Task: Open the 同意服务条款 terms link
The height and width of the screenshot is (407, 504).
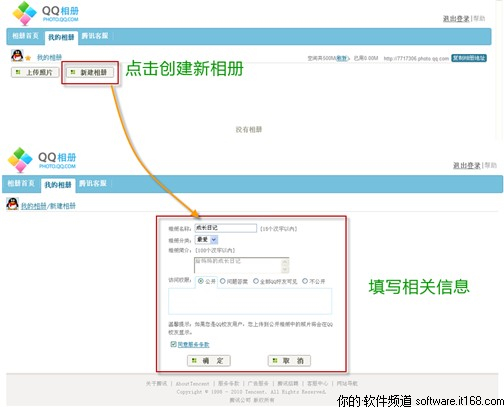Action: coord(193,344)
